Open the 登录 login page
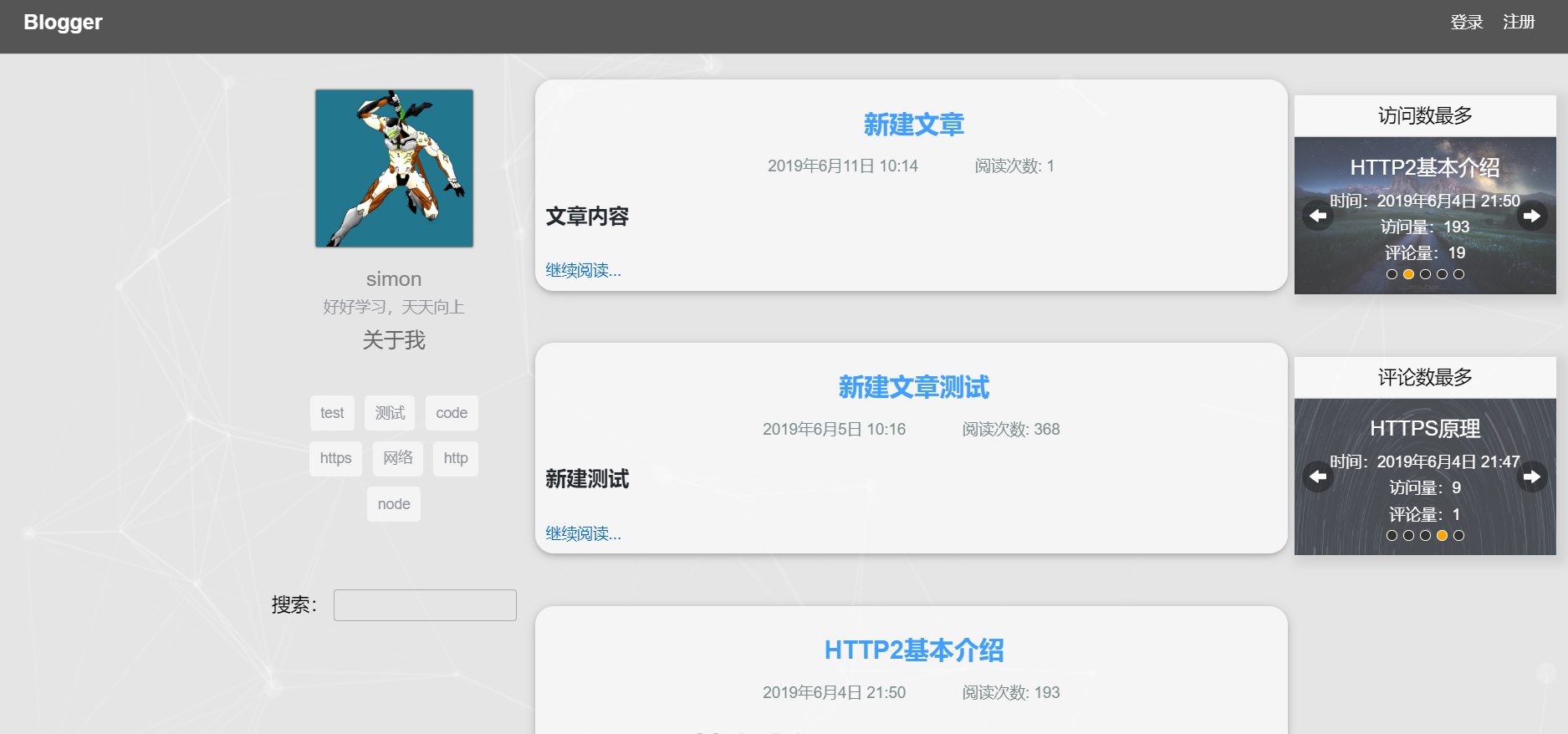Screen dimensions: 1568x734 pyautogui.click(x=1467, y=23)
